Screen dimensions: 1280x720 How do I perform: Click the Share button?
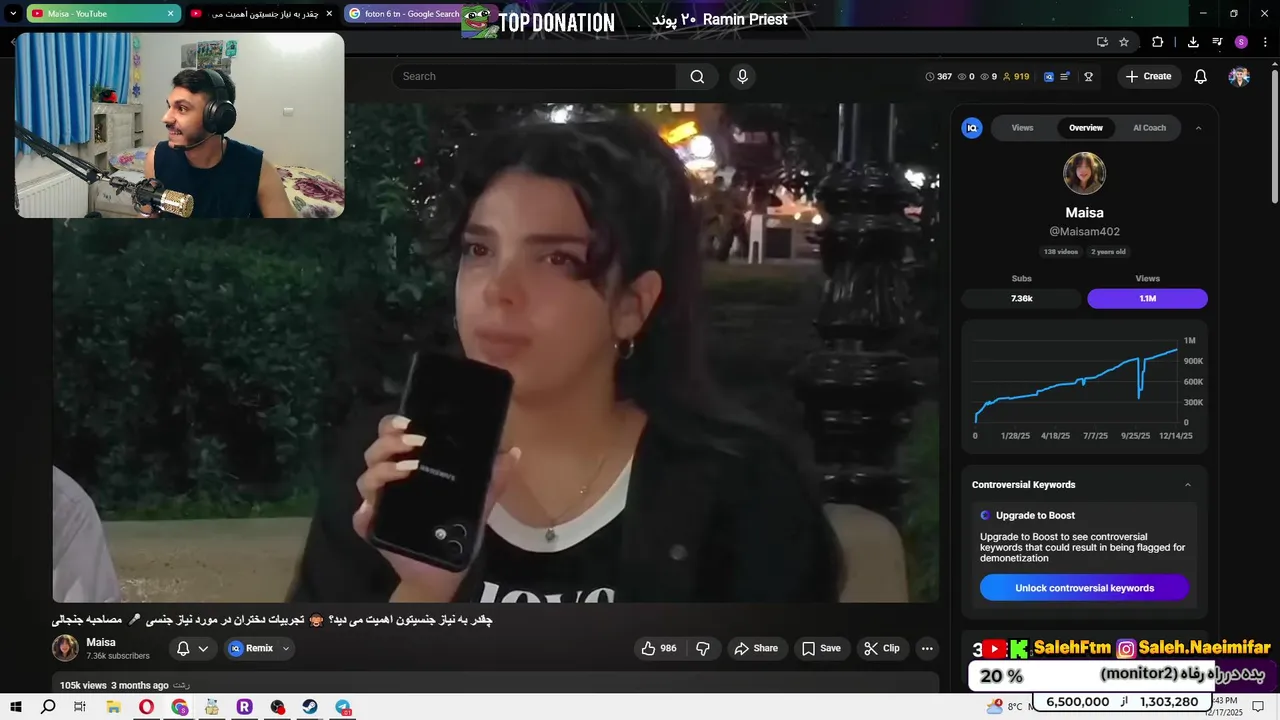(x=756, y=648)
